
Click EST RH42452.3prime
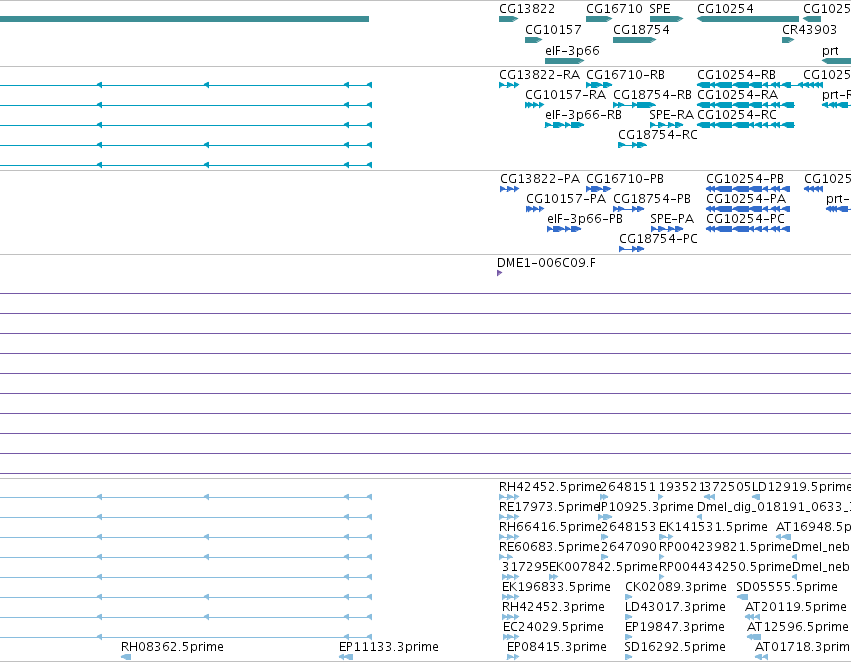(553, 607)
